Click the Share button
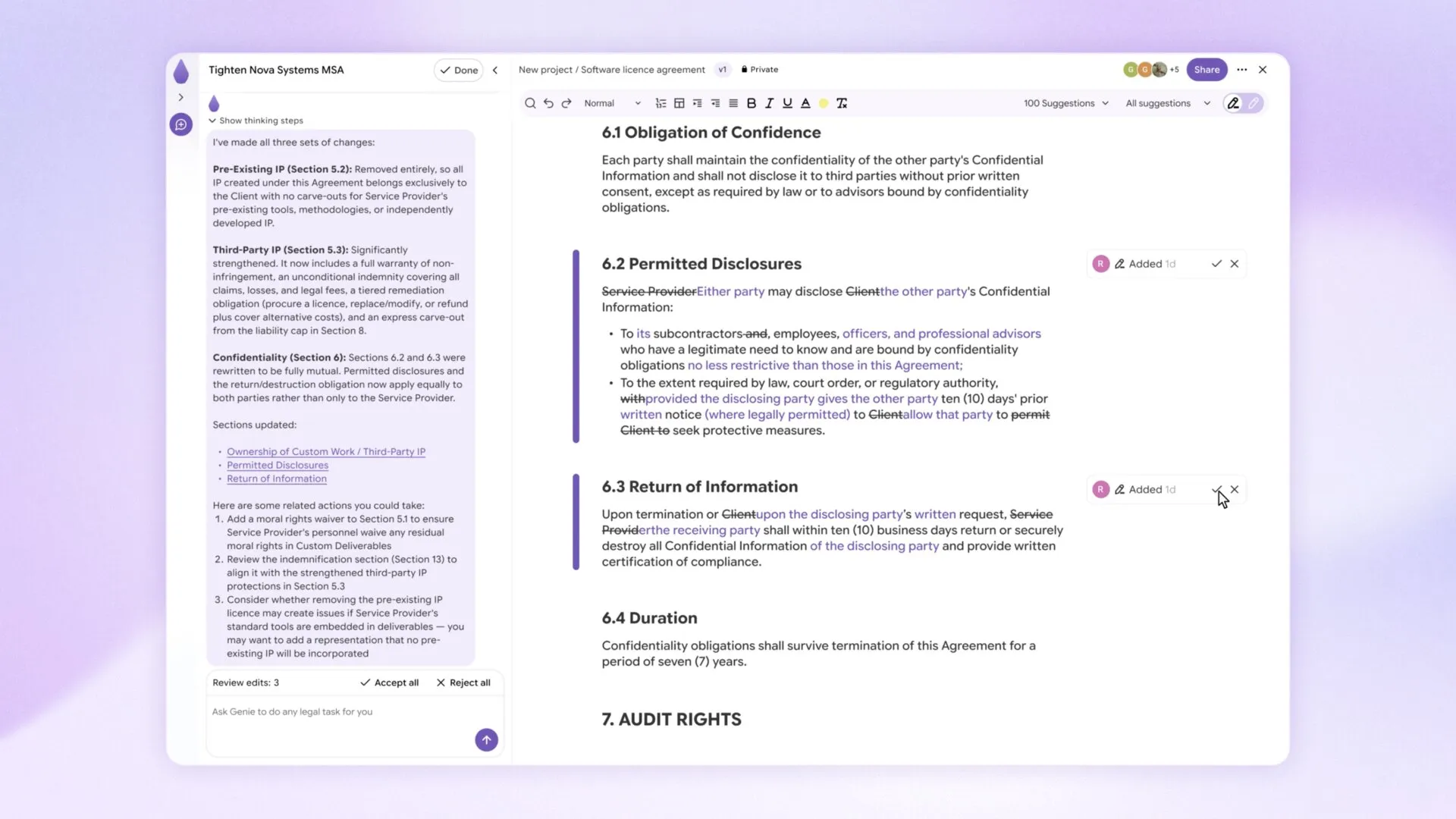This screenshot has height=819, width=1456. point(1207,69)
